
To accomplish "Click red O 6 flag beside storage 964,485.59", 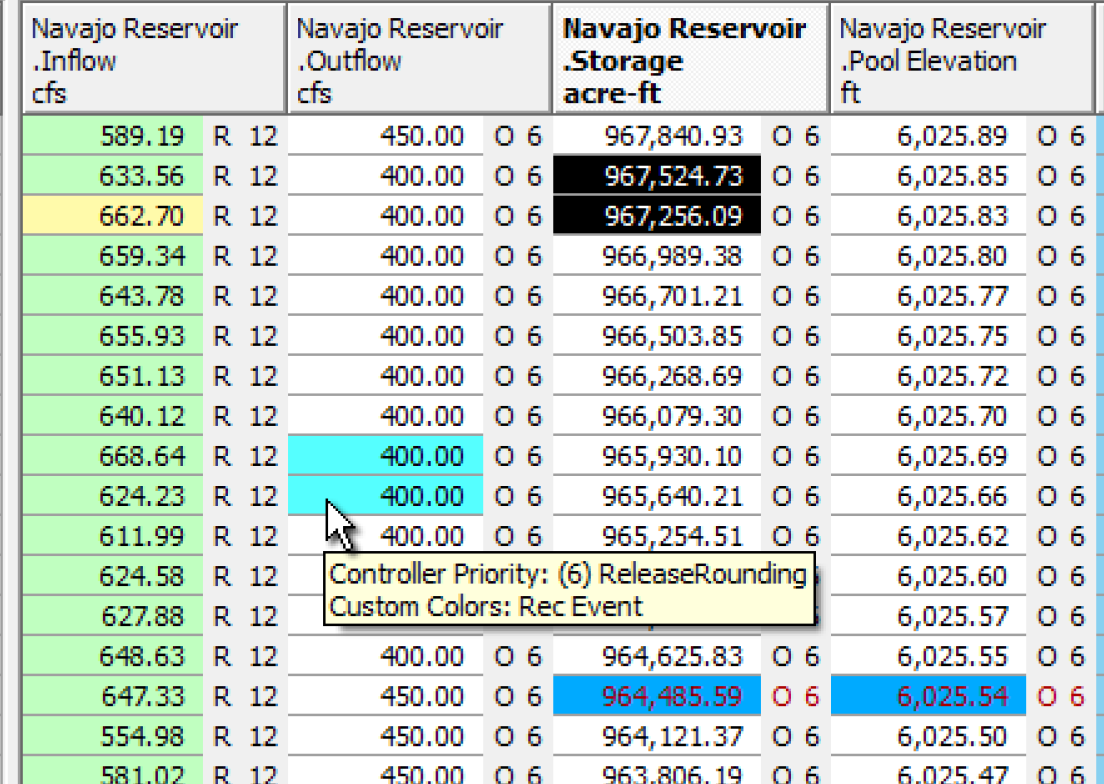I will click(796, 696).
